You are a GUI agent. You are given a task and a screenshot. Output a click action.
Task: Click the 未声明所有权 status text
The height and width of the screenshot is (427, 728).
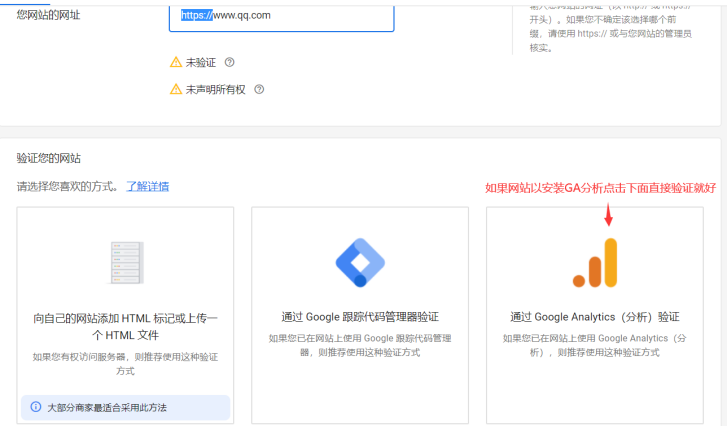[215, 90]
